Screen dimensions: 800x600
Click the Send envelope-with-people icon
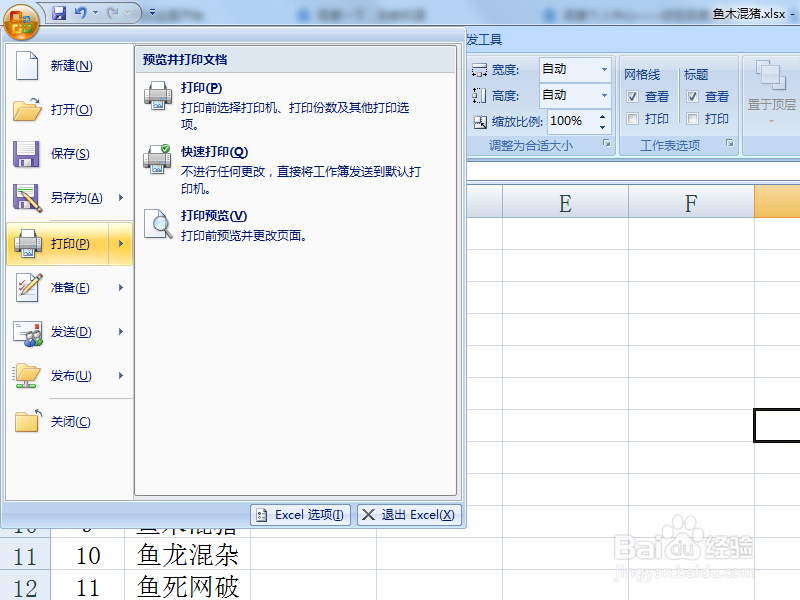(28, 333)
